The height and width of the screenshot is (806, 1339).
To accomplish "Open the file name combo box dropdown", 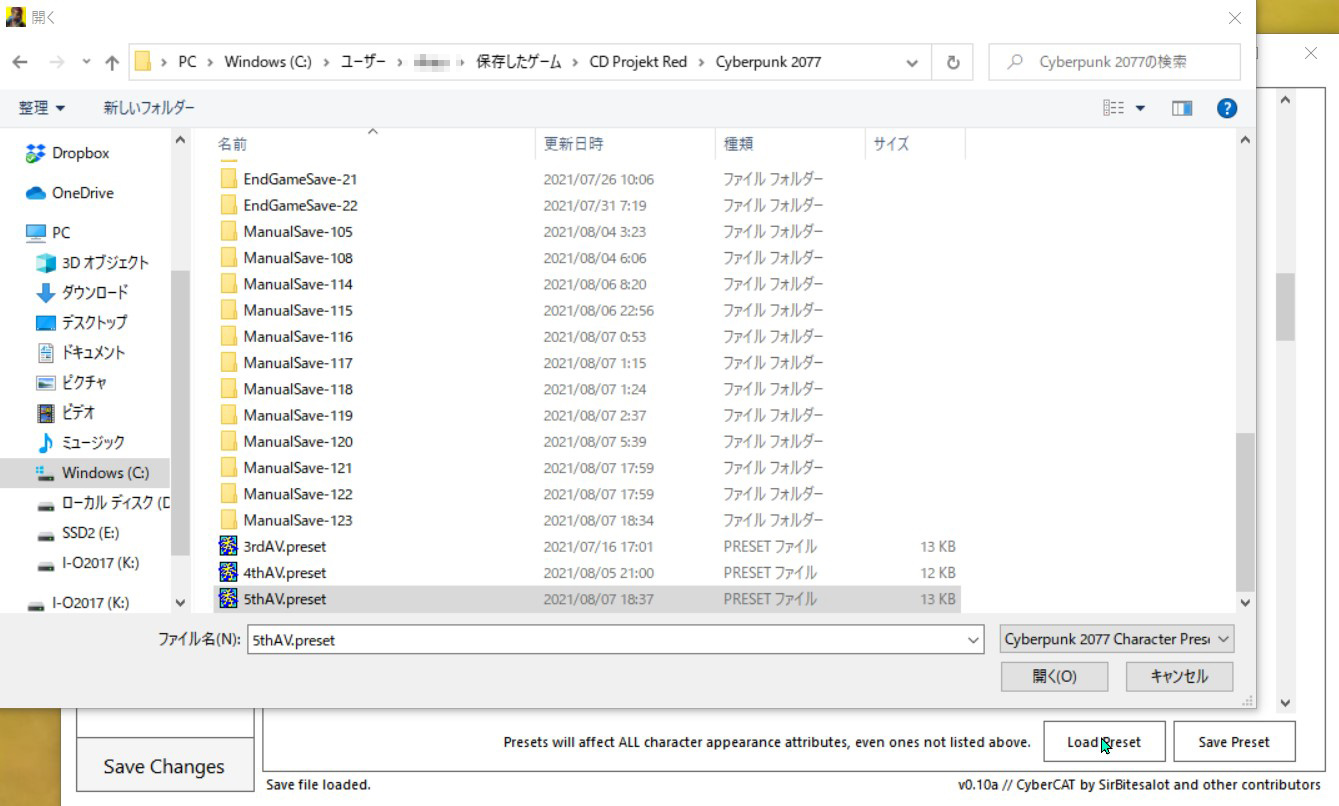I will pos(973,640).
